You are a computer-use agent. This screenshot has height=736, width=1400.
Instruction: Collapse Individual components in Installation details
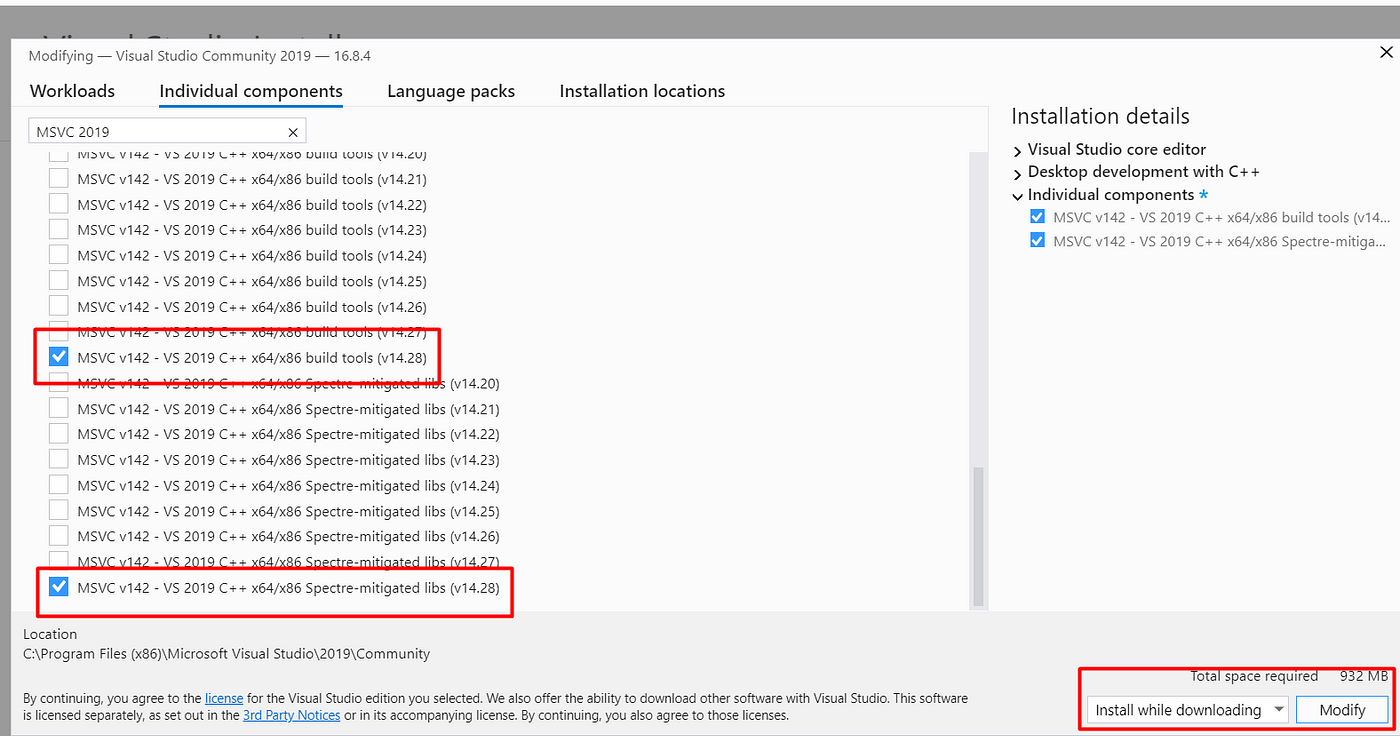1017,196
